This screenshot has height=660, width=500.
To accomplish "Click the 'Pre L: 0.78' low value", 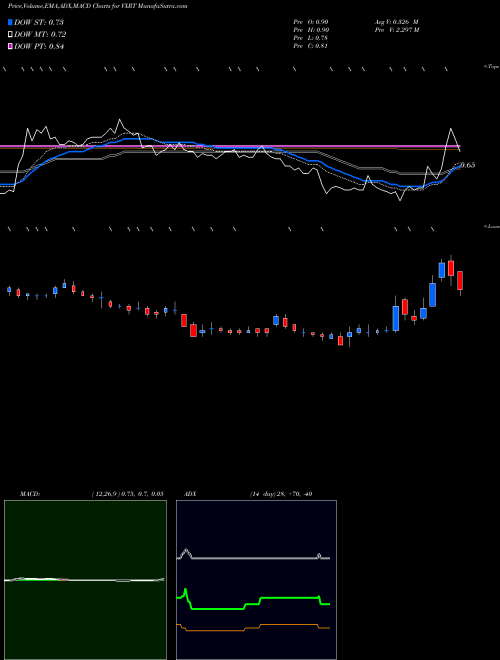I will (311, 38).
